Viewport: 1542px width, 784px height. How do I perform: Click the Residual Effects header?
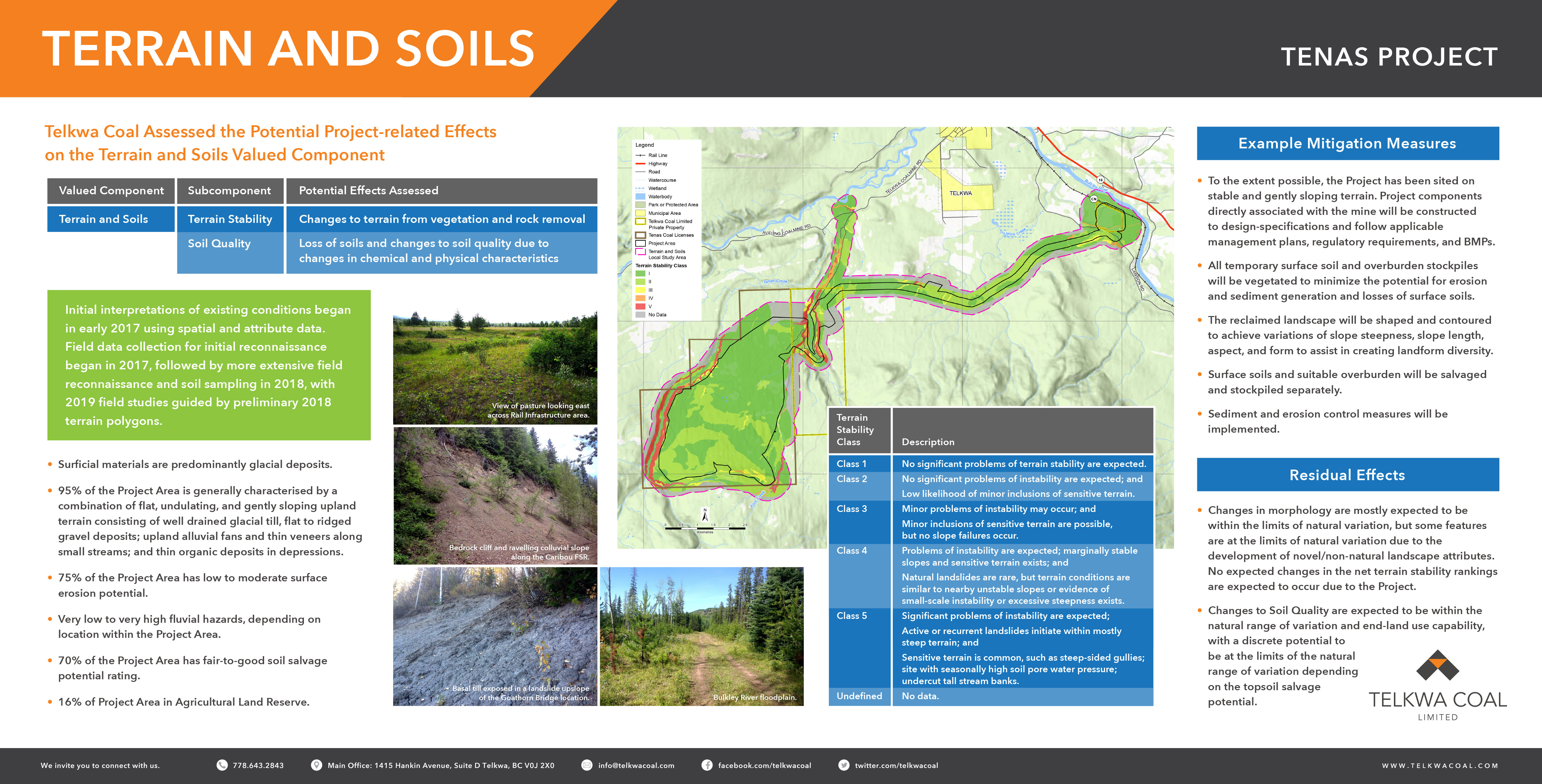[1347, 475]
